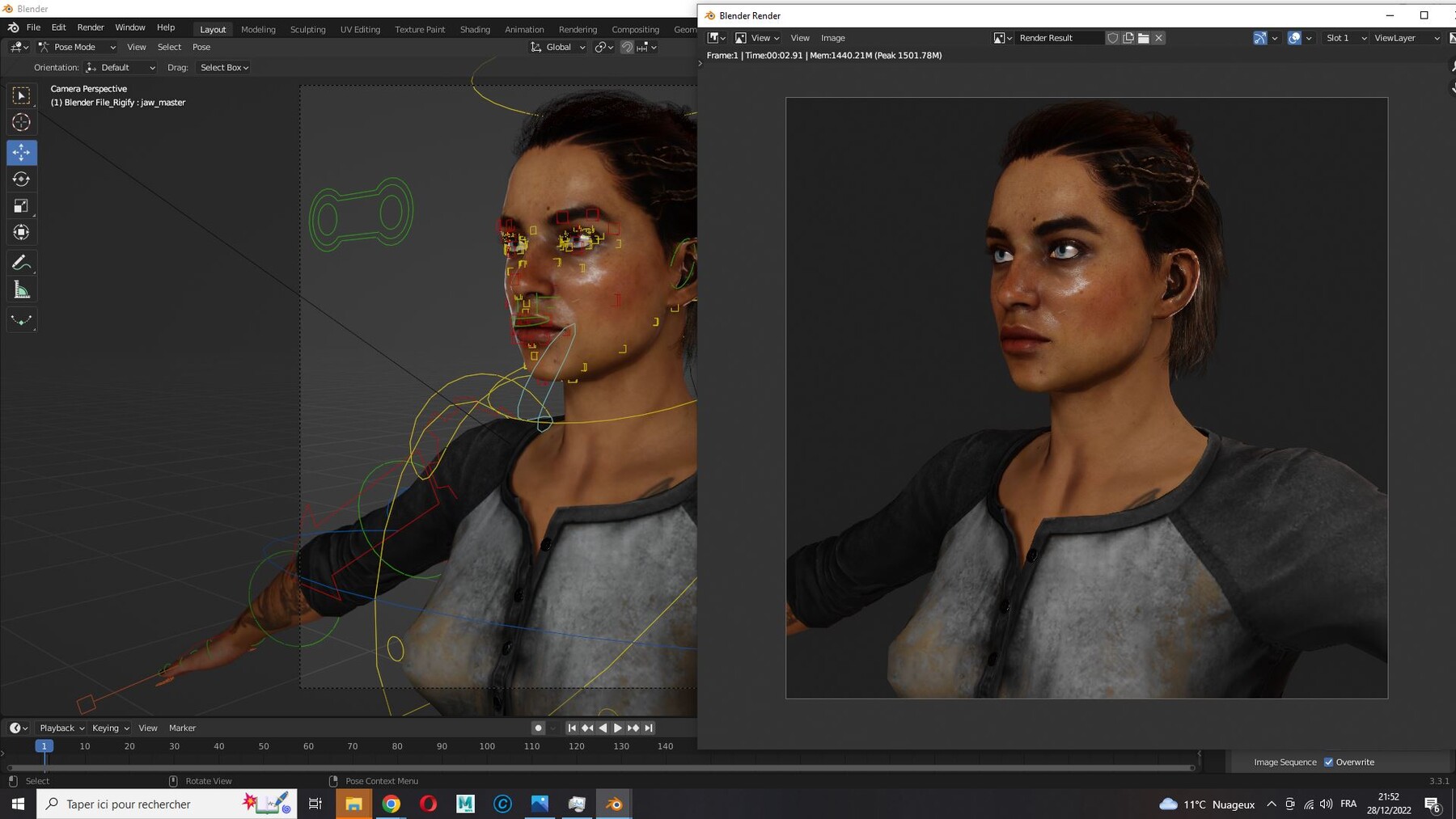Screen dimensions: 1456x819
Task: Open timeline editor type selector
Action: [x=19, y=728]
